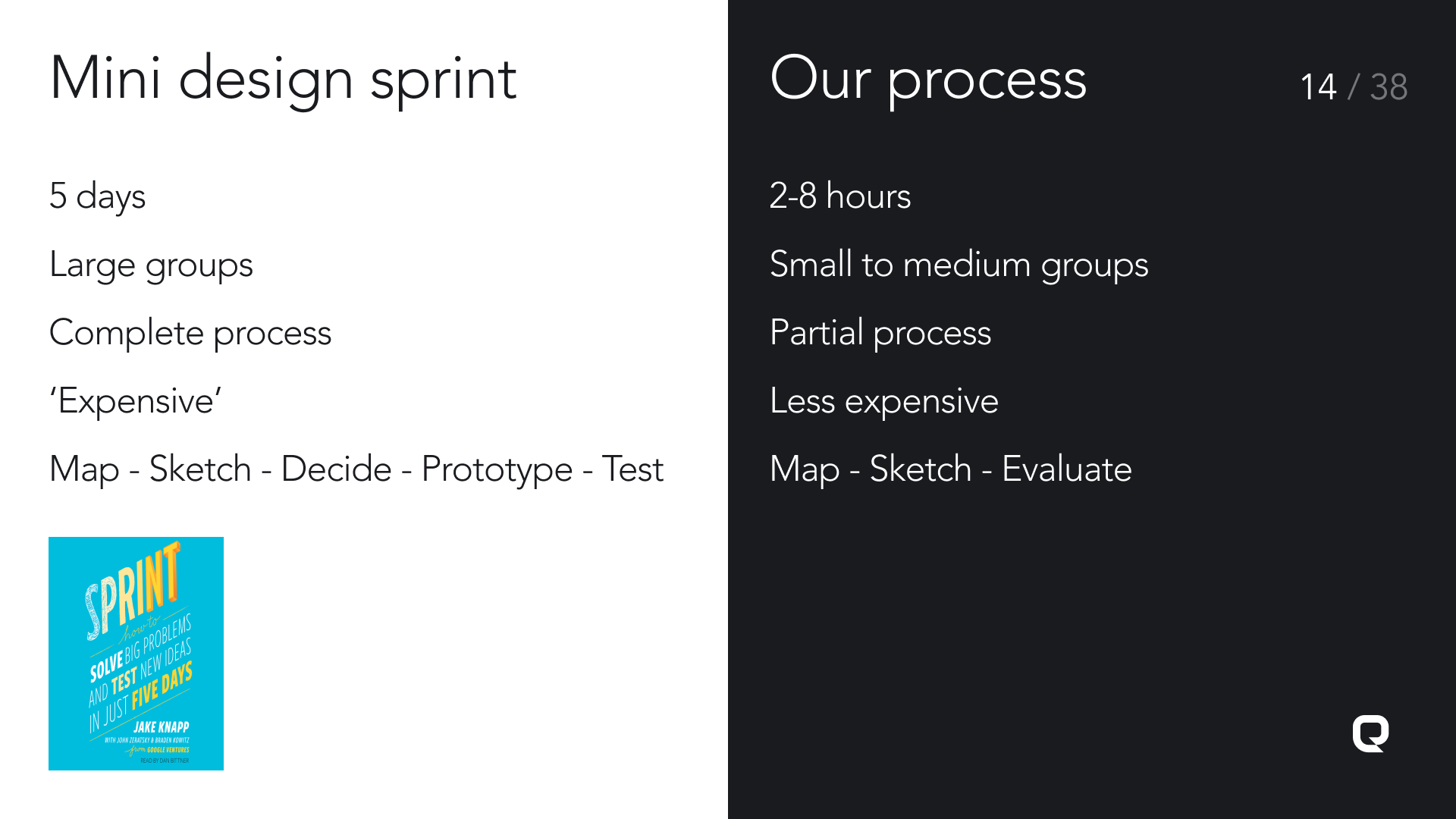Click the 'Less expensive' text line
This screenshot has width=1456, height=819.
883,401
